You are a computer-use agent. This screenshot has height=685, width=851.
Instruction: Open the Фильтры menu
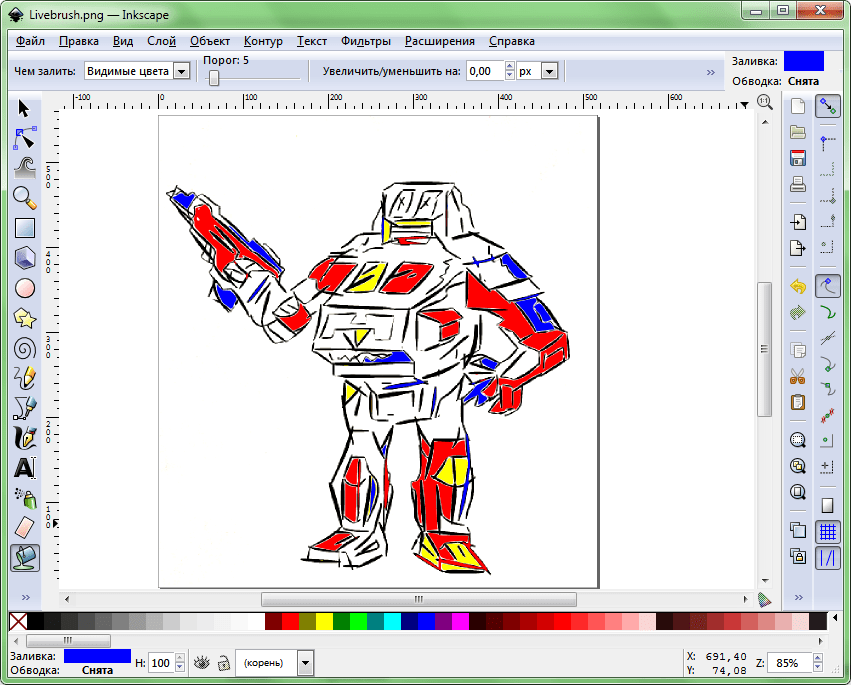pos(365,41)
